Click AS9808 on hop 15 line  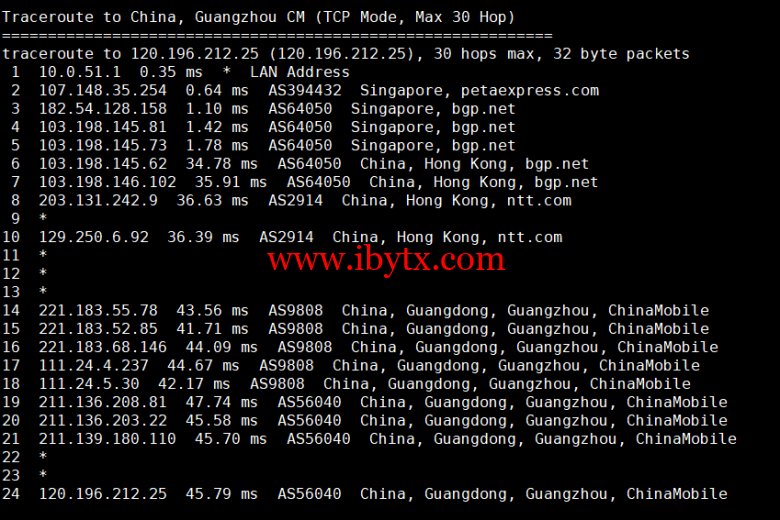(x=295, y=329)
